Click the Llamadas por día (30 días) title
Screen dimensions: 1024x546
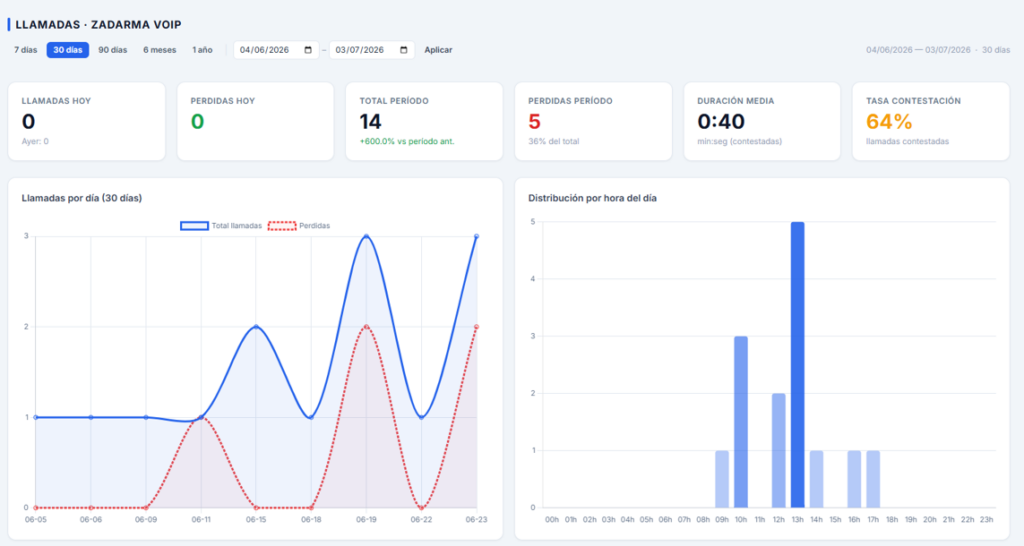[x=82, y=198]
